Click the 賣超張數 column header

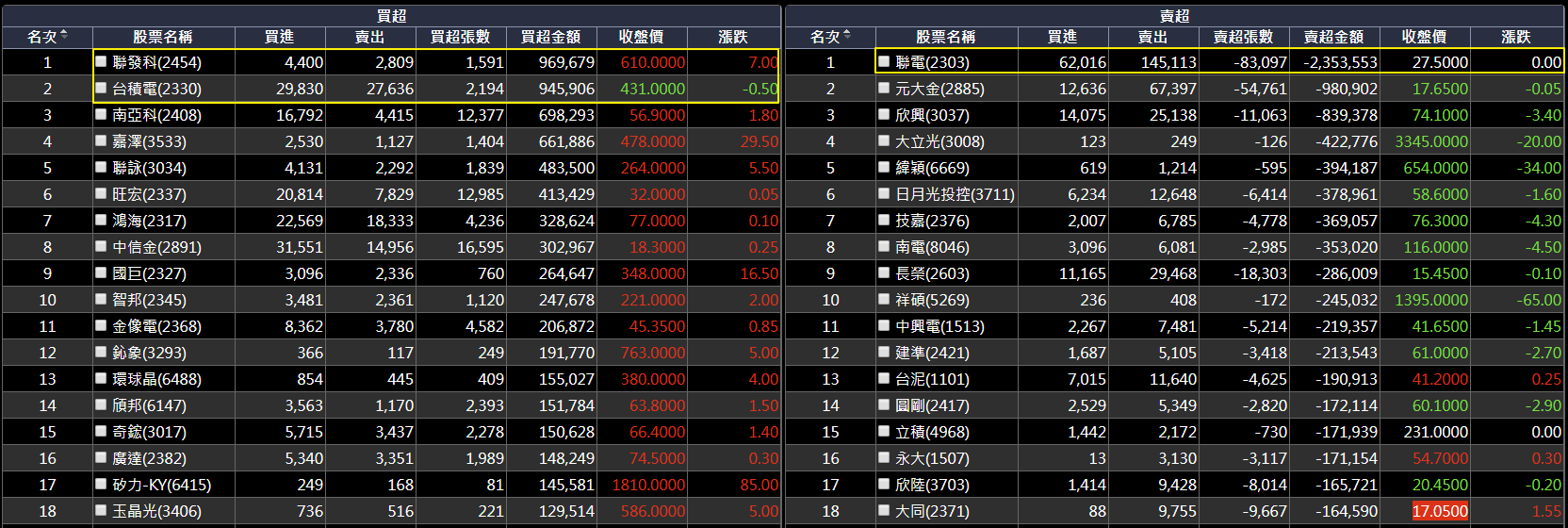click(1244, 37)
